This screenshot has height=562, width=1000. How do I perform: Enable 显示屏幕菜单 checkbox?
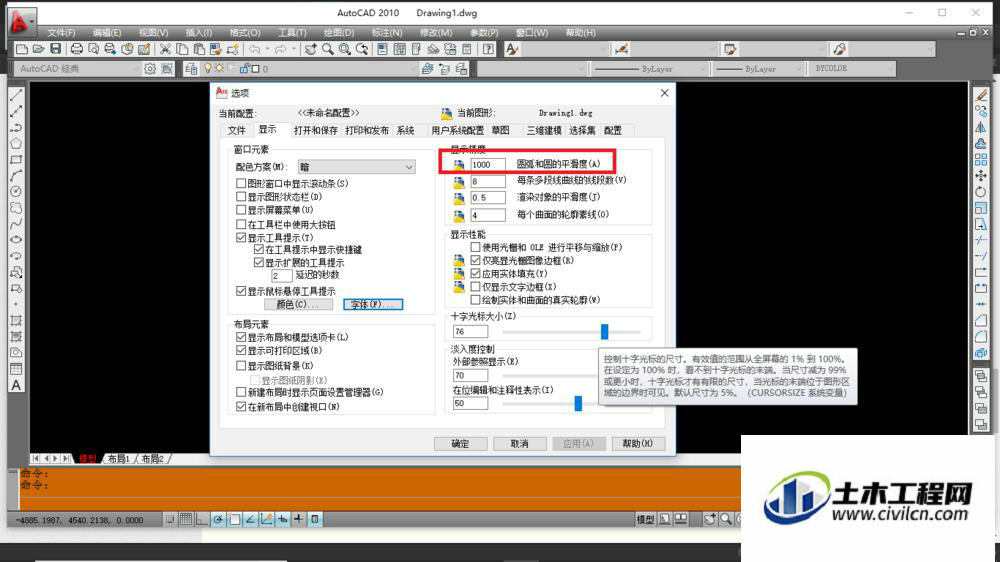[241, 210]
